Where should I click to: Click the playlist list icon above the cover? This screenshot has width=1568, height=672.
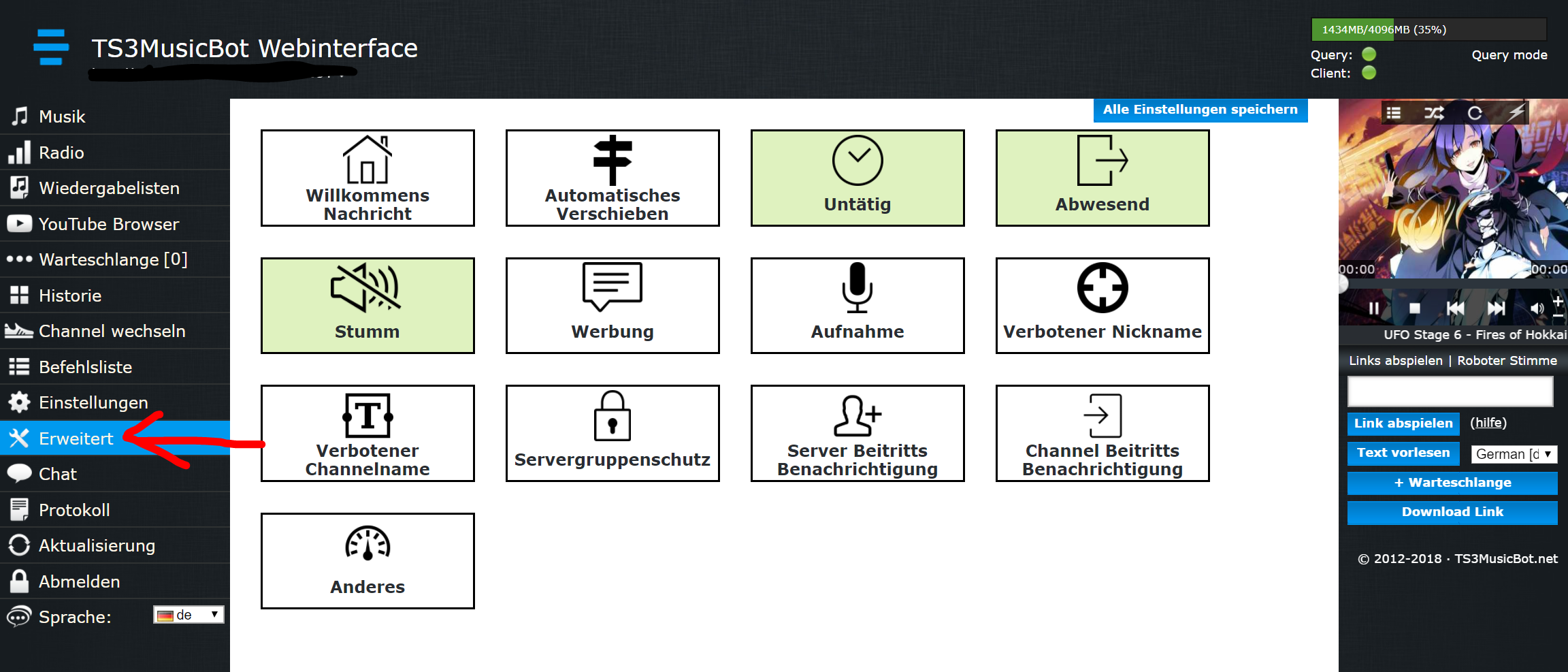[1393, 113]
